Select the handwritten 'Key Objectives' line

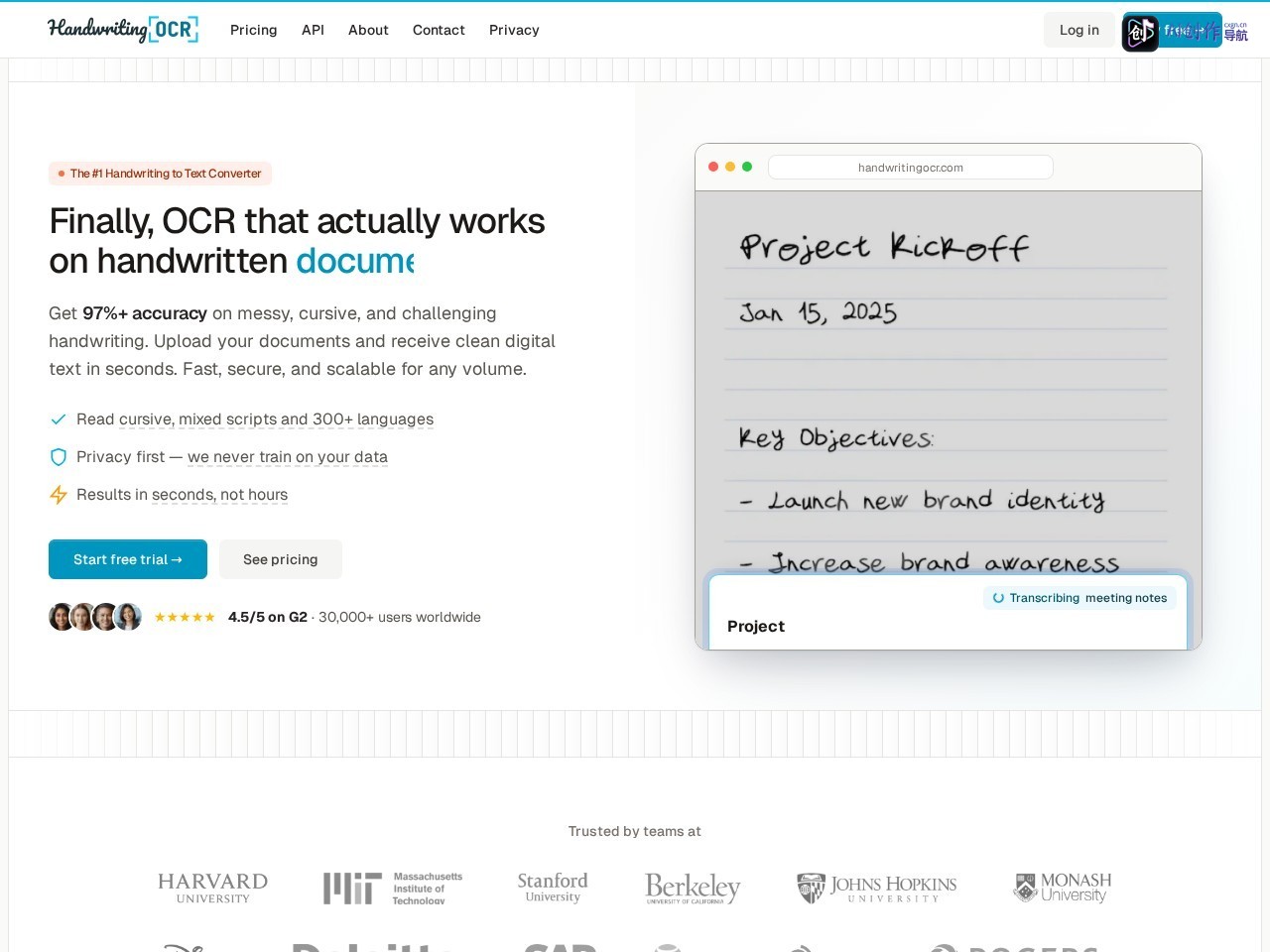point(835,437)
